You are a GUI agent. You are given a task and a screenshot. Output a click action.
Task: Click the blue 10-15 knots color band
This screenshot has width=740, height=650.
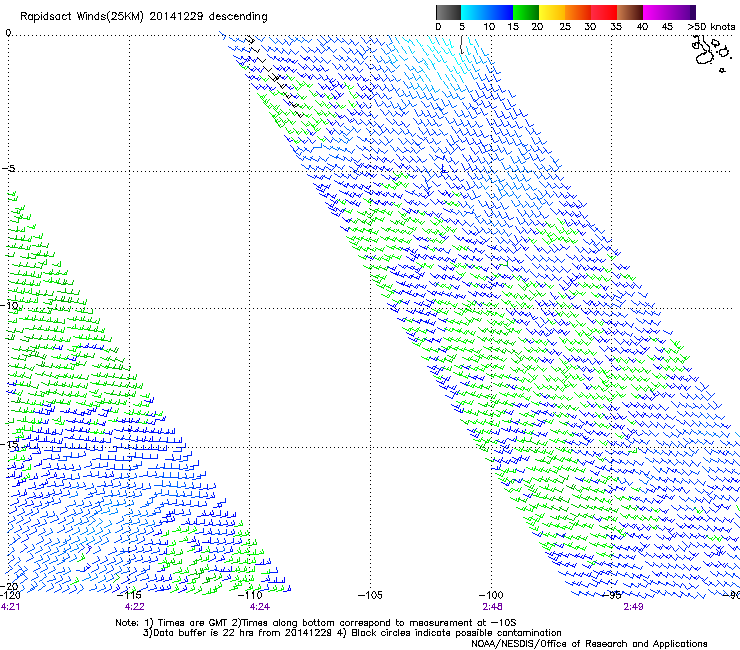tap(500, 12)
